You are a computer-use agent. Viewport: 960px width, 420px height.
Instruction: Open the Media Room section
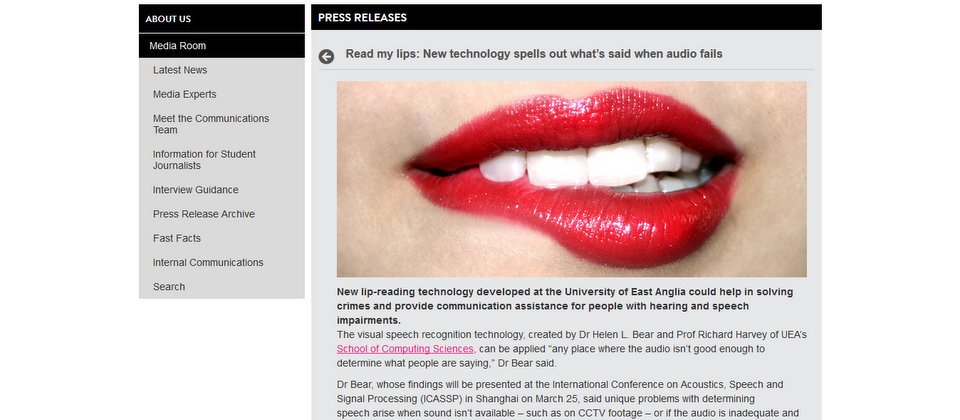coord(222,46)
